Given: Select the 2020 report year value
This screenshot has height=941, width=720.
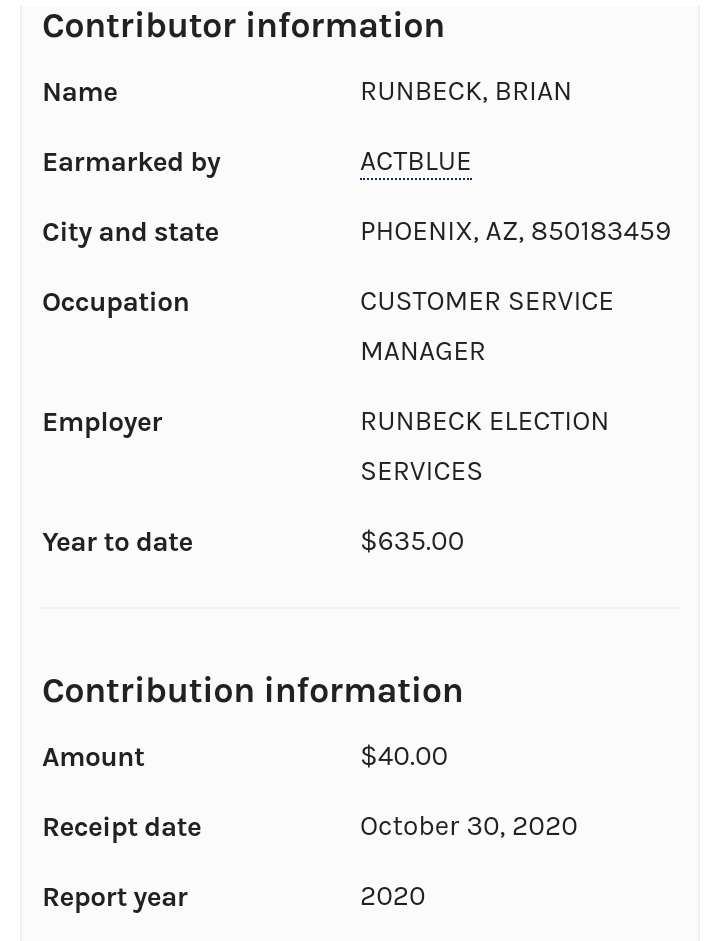Looking at the screenshot, I should (x=392, y=897).
